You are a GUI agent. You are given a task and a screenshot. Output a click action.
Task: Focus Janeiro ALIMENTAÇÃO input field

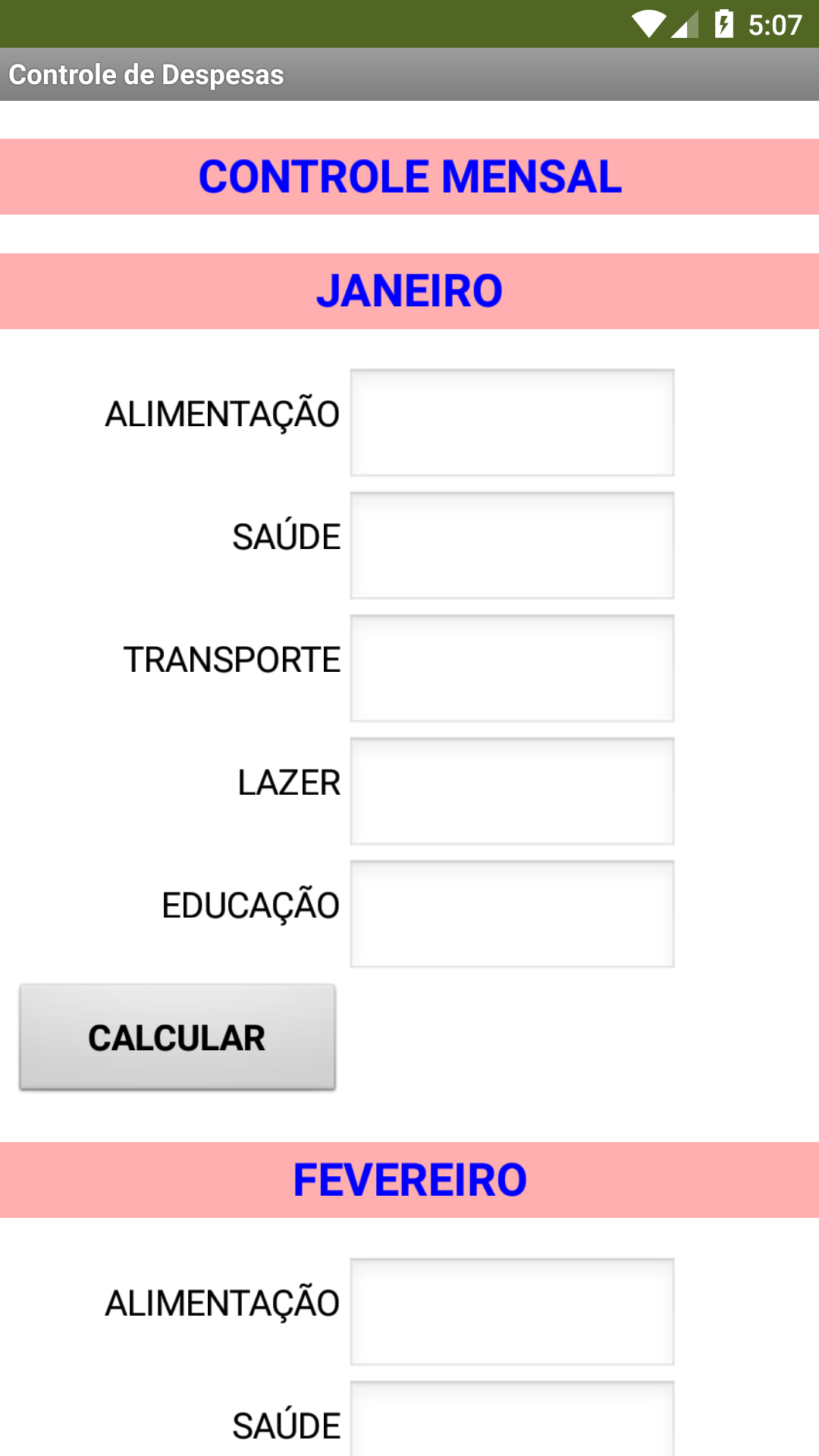[512, 422]
